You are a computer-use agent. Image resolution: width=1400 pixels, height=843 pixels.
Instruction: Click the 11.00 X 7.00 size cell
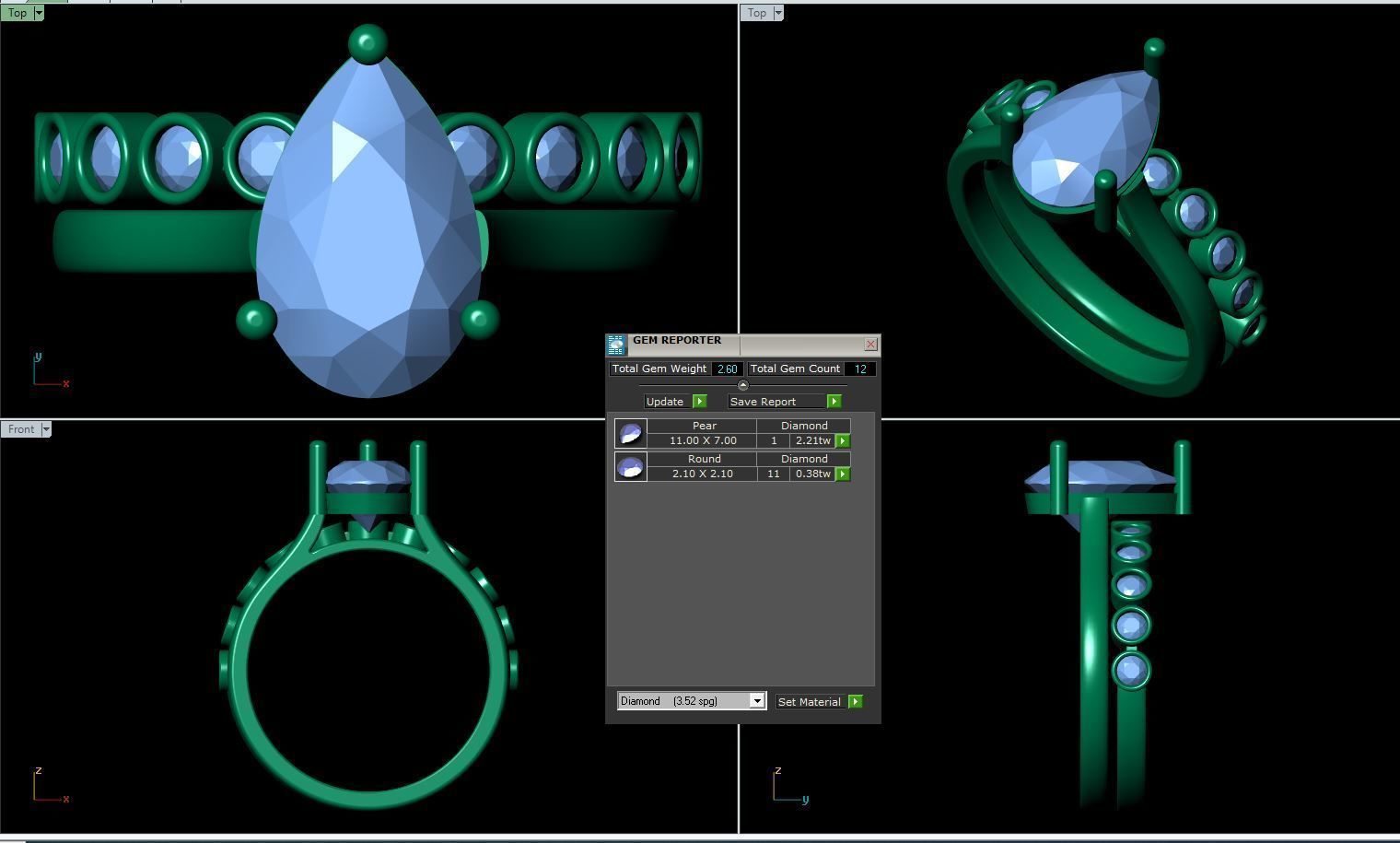pos(703,441)
